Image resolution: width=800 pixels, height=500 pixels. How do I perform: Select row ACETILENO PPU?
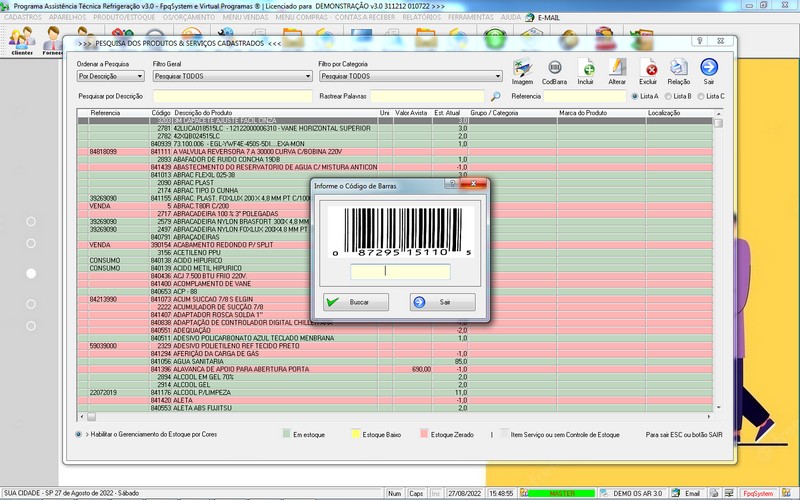click(x=395, y=253)
